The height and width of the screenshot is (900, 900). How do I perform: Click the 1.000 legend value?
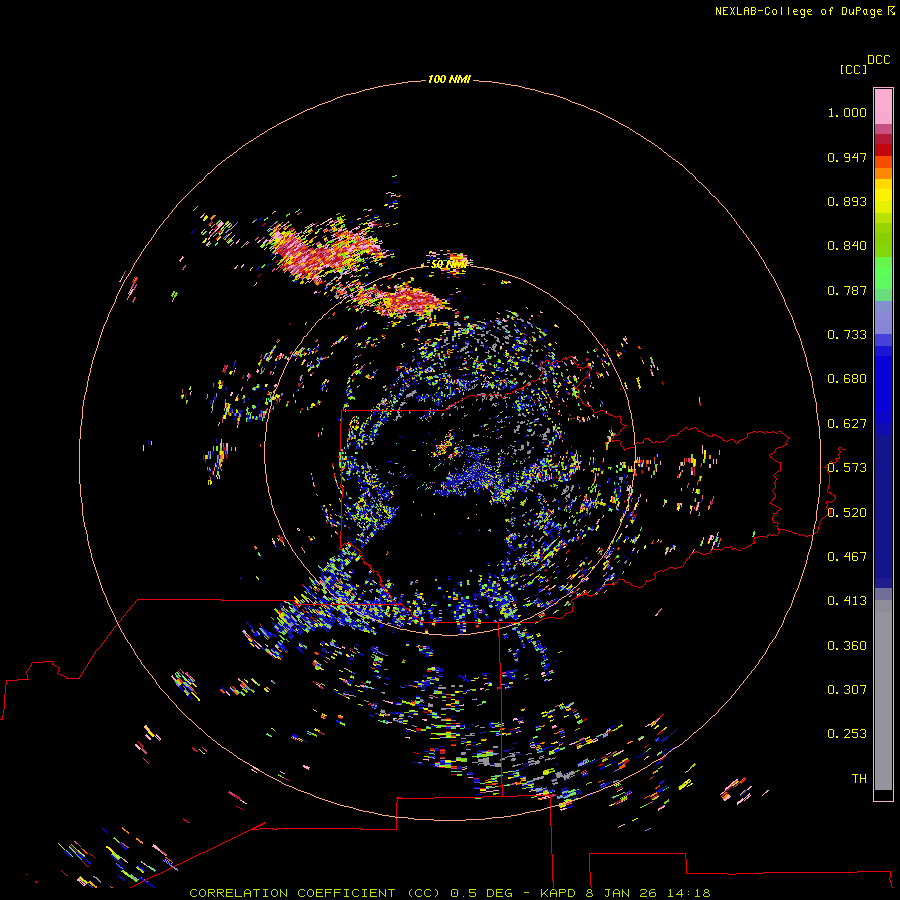point(847,112)
